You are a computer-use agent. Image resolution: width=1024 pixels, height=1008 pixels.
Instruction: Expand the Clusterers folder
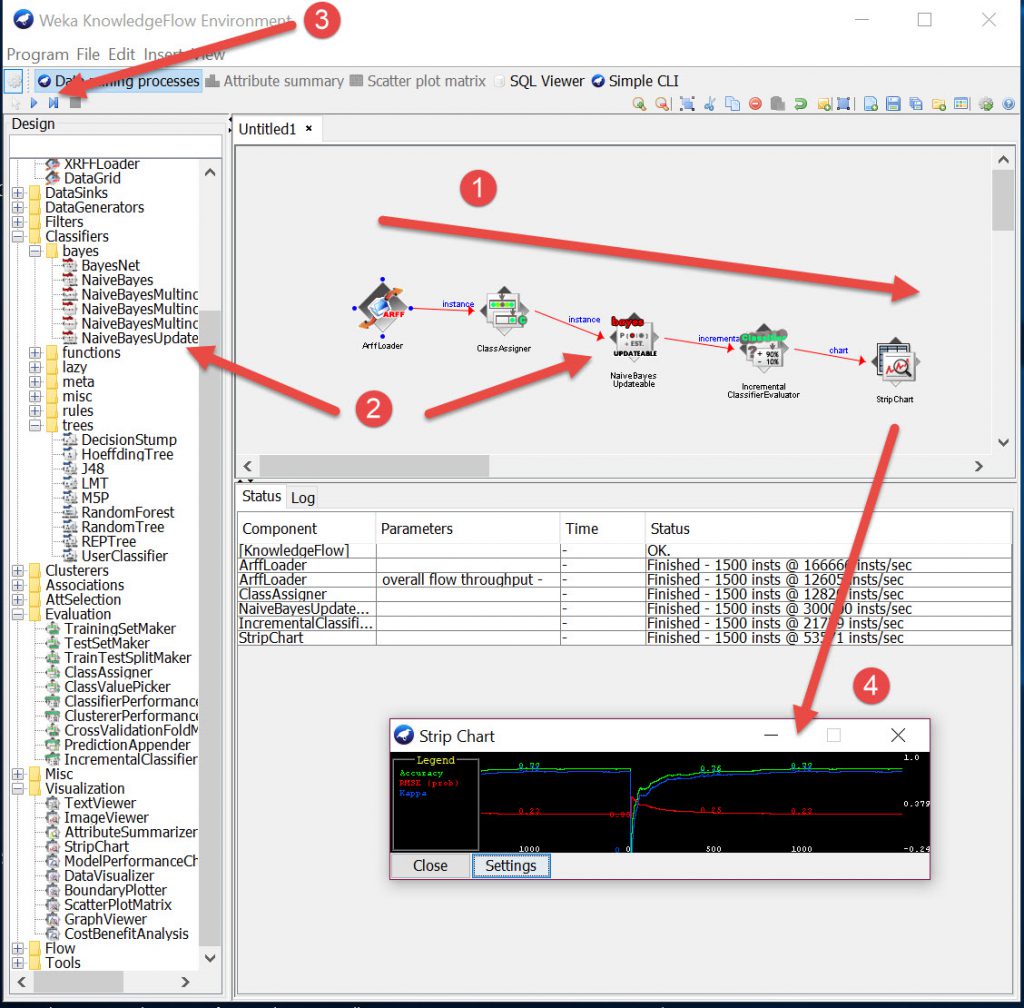point(19,571)
